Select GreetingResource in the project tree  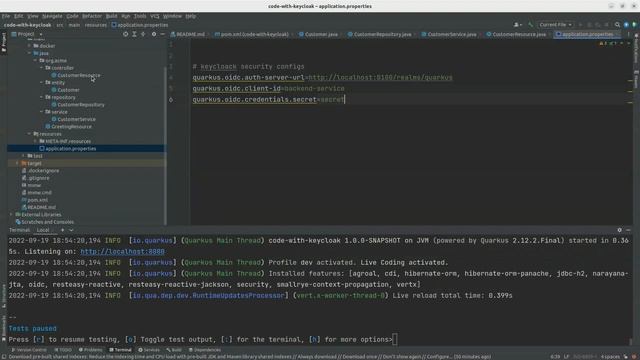pos(71,127)
